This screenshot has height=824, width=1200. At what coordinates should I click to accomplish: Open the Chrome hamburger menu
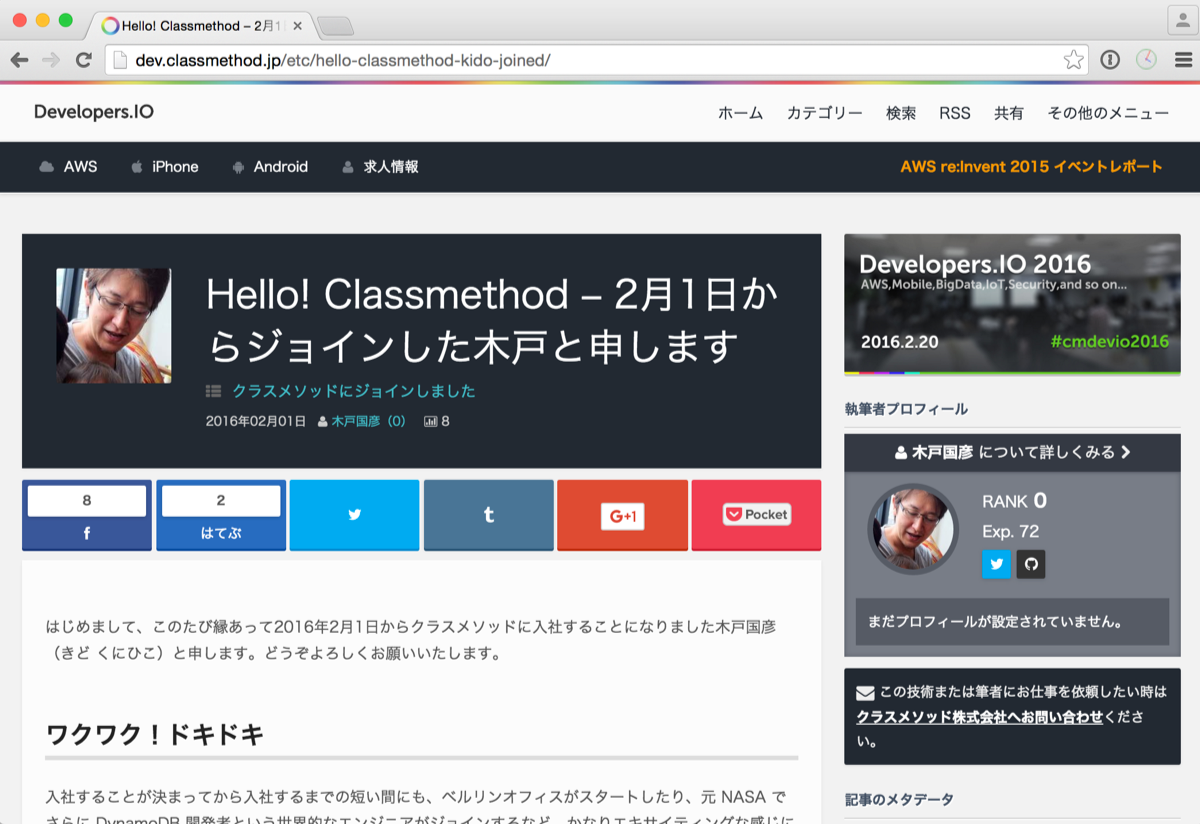click(x=1183, y=60)
